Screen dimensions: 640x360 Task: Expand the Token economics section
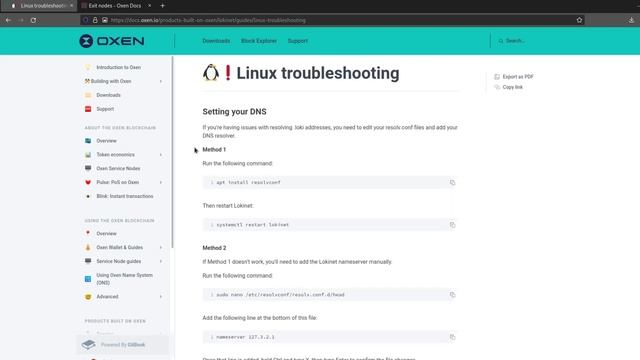(161, 155)
